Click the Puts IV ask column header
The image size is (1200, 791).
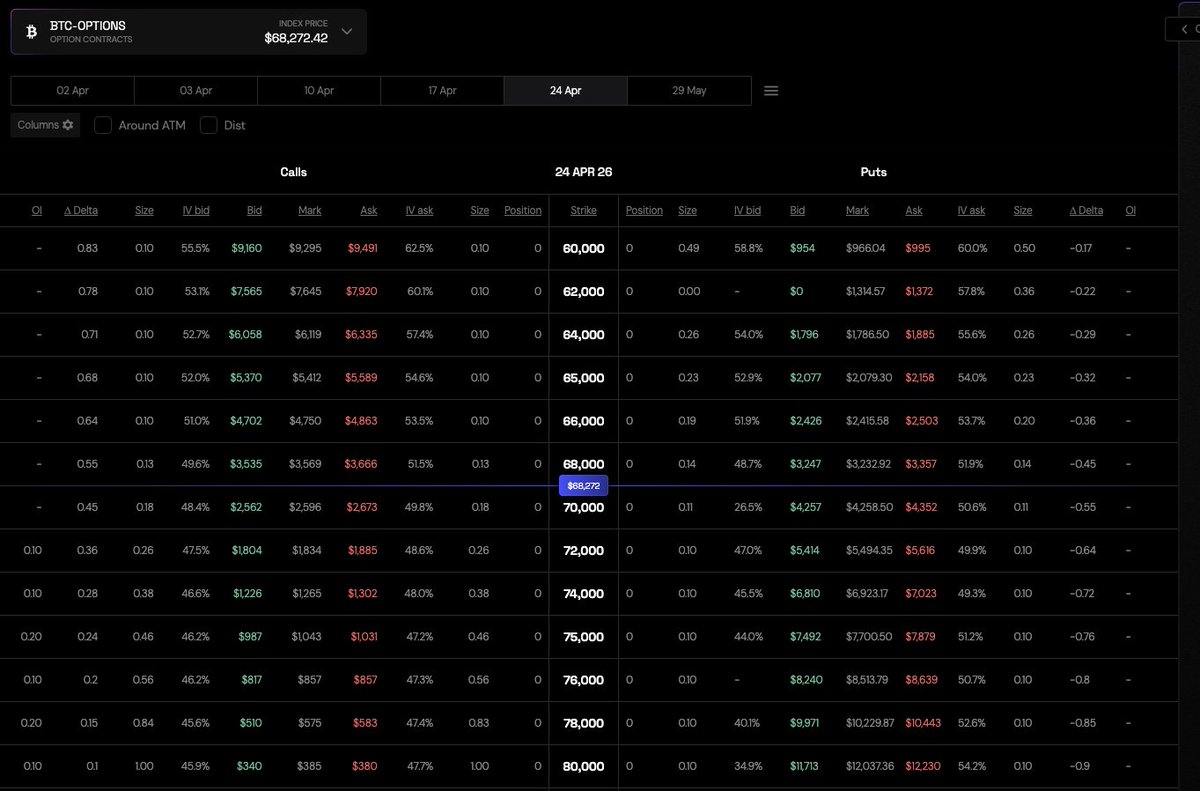coord(972,211)
